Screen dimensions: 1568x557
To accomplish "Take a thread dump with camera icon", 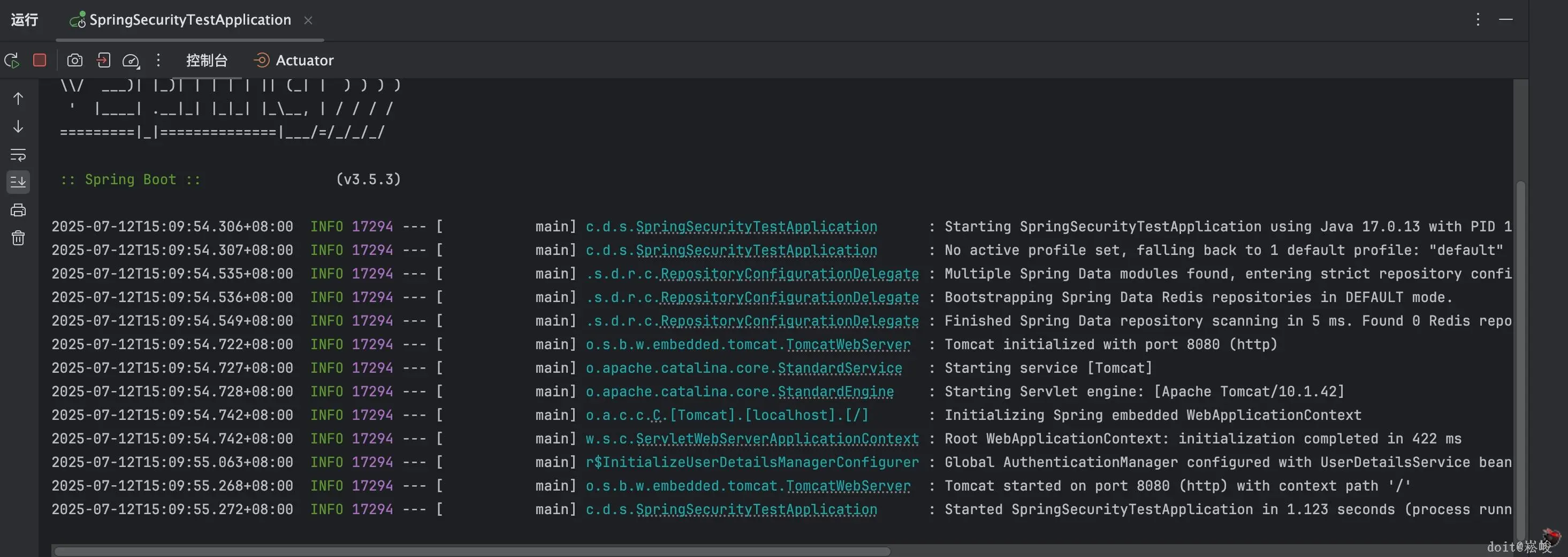I will coord(75,61).
